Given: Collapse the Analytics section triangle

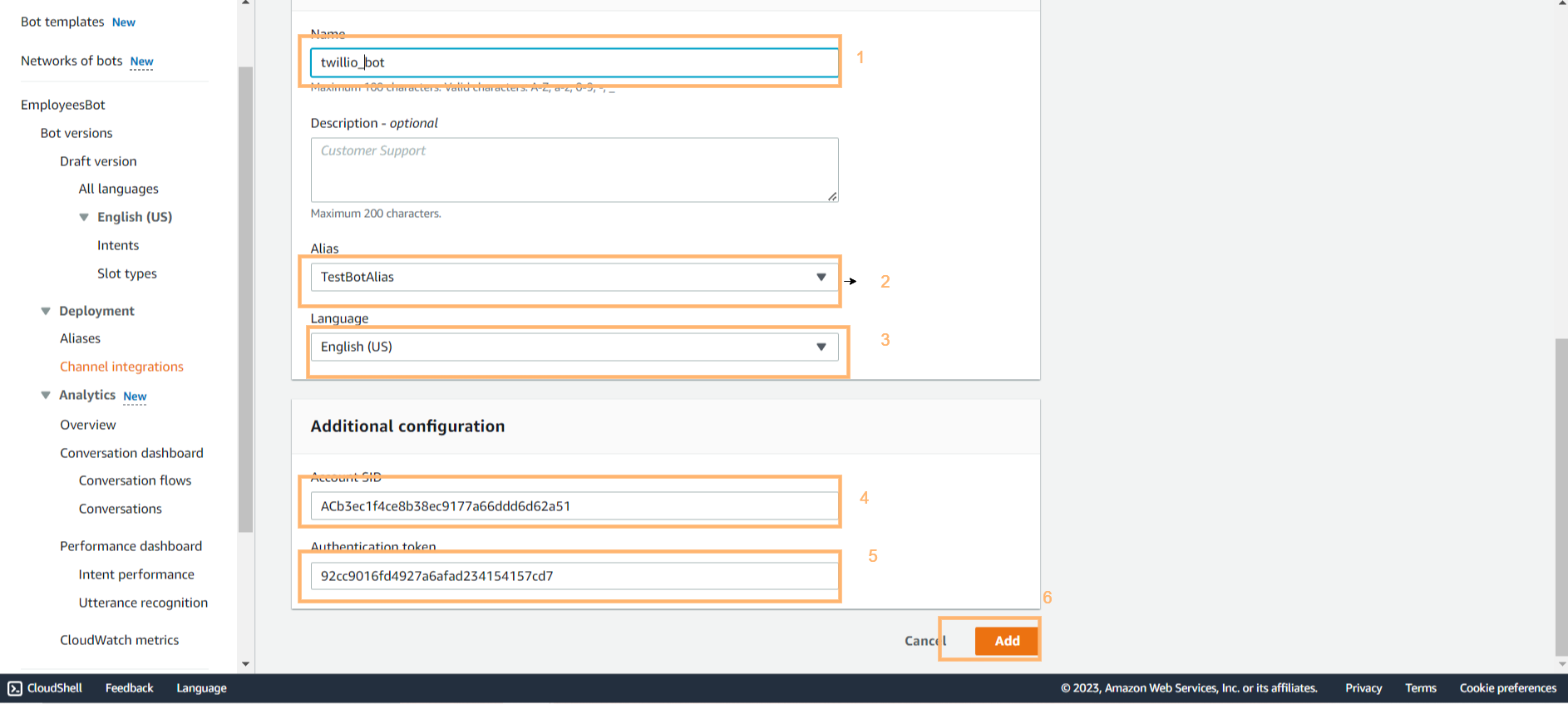Looking at the screenshot, I should point(46,395).
